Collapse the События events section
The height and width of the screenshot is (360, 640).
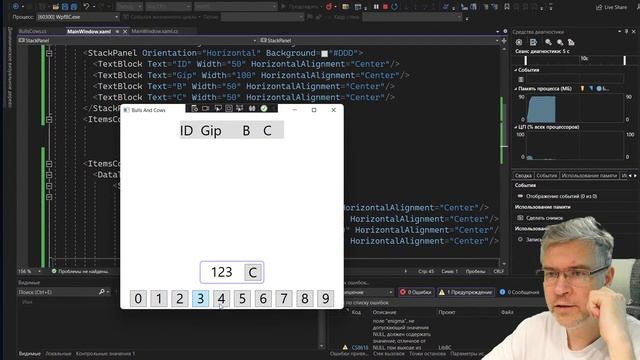click(516, 70)
